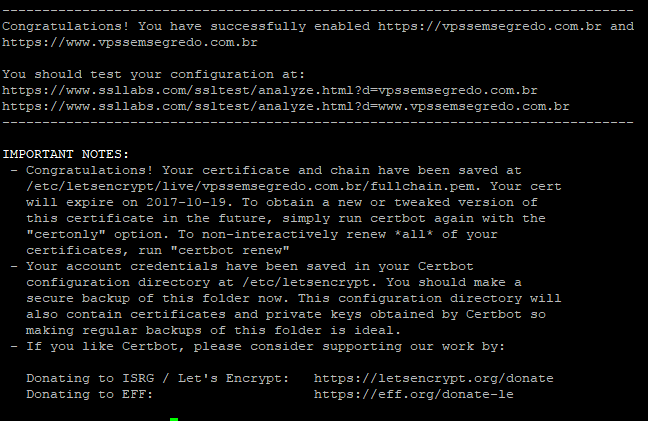The image size is (648, 421).
Task: Click the https://letsencrypt.org/donate link
Action: 433,378
